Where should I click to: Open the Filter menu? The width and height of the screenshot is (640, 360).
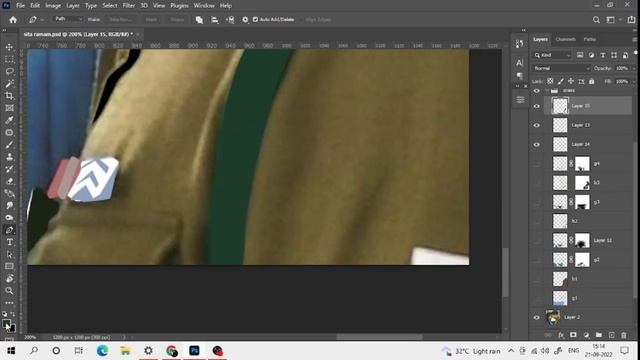[x=129, y=6]
